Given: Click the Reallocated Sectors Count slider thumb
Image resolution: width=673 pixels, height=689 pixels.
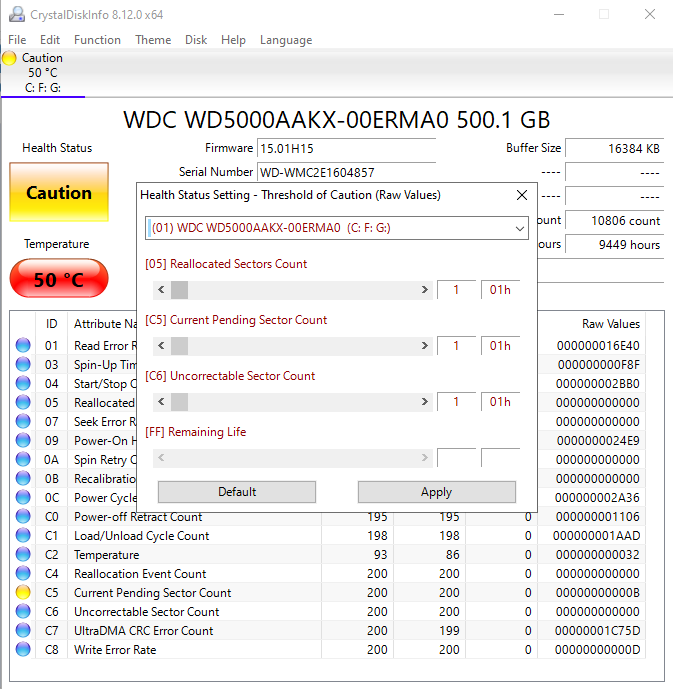Looking at the screenshot, I should pyautogui.click(x=179, y=290).
